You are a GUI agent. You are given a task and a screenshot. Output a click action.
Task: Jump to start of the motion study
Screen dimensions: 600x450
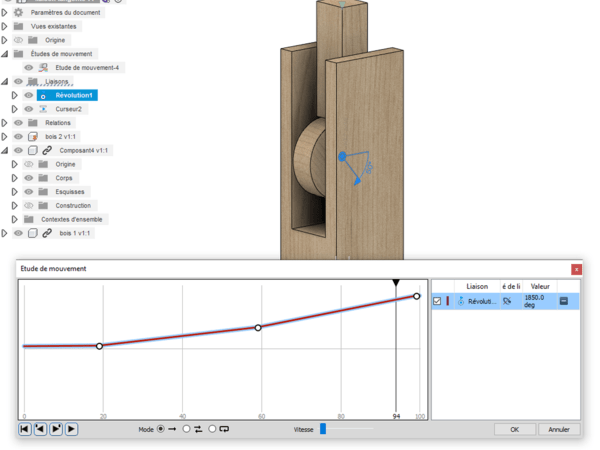(x=24, y=429)
